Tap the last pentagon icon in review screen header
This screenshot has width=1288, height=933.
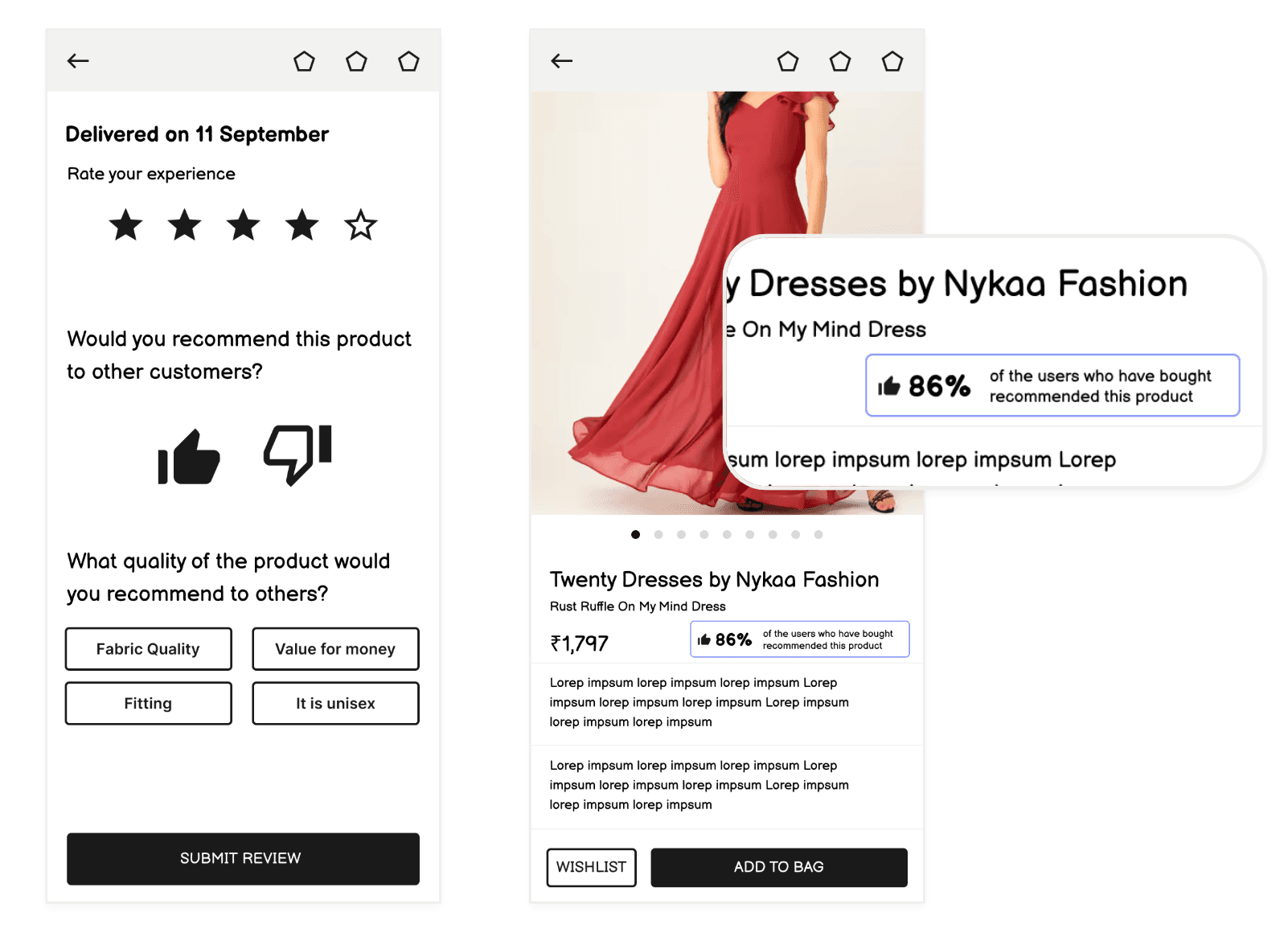tap(408, 61)
